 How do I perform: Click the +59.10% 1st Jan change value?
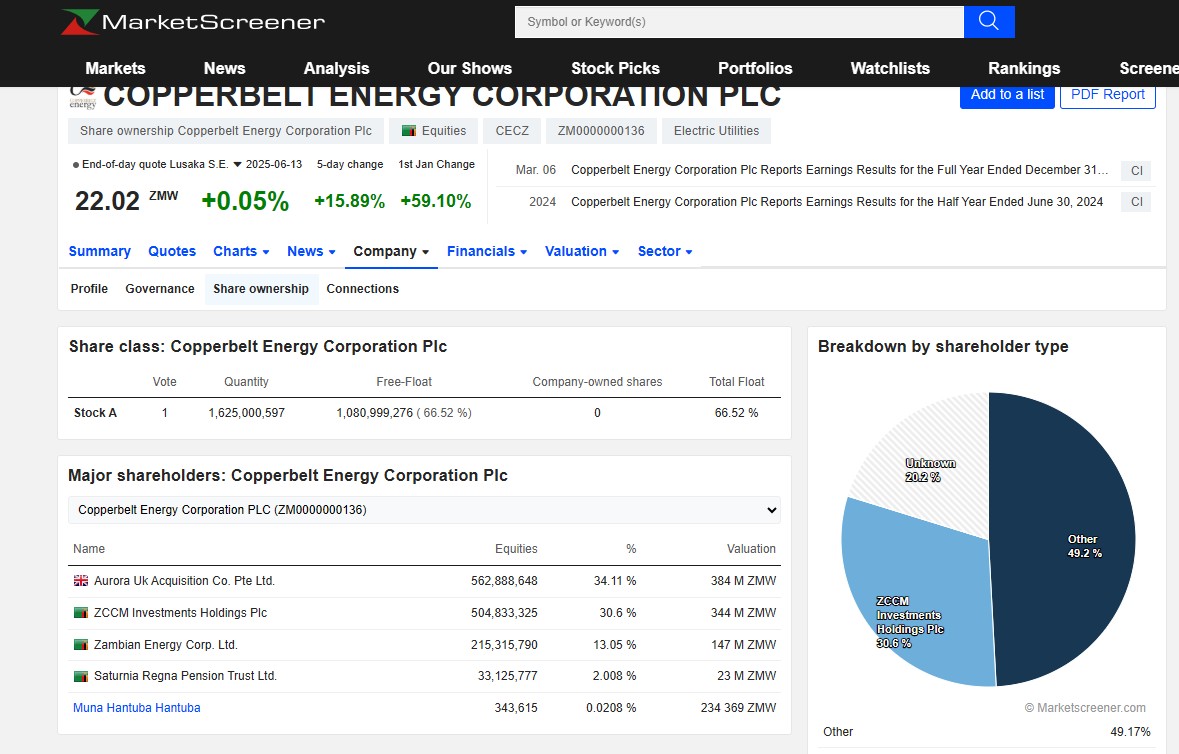pyautogui.click(x=435, y=201)
